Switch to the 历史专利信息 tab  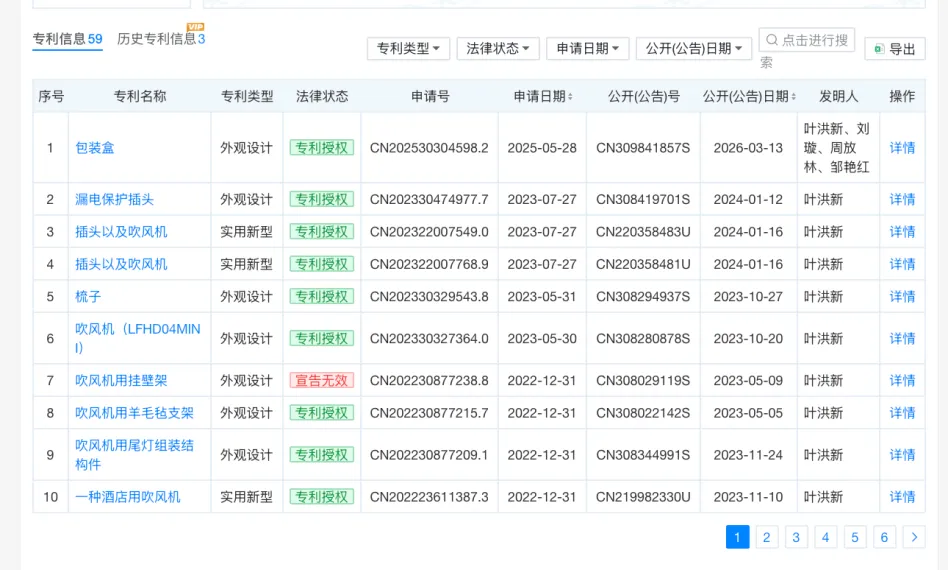[x=161, y=39]
